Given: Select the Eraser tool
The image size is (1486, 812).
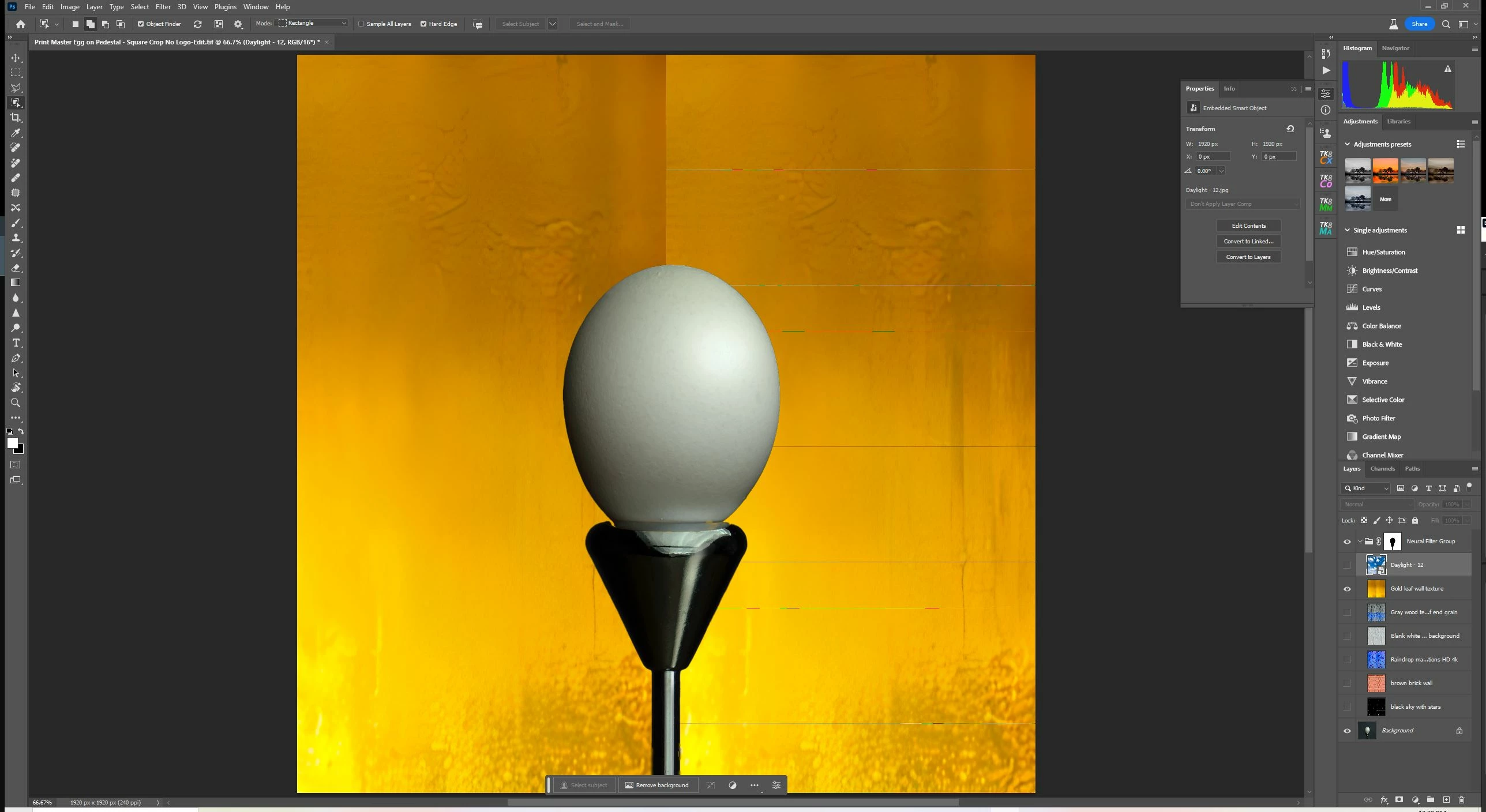Looking at the screenshot, I should (x=16, y=268).
